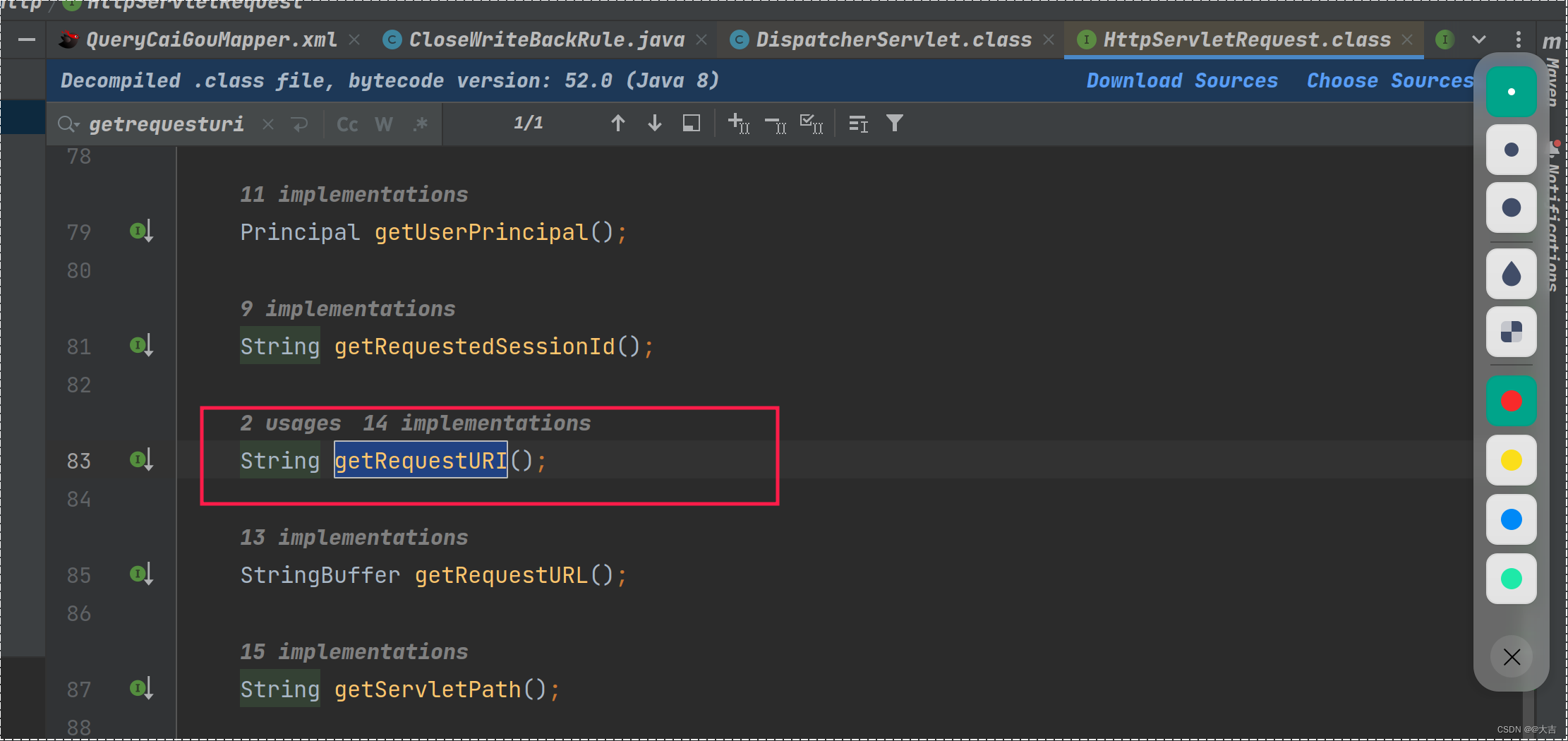Click getRequestURL method name

tap(501, 575)
